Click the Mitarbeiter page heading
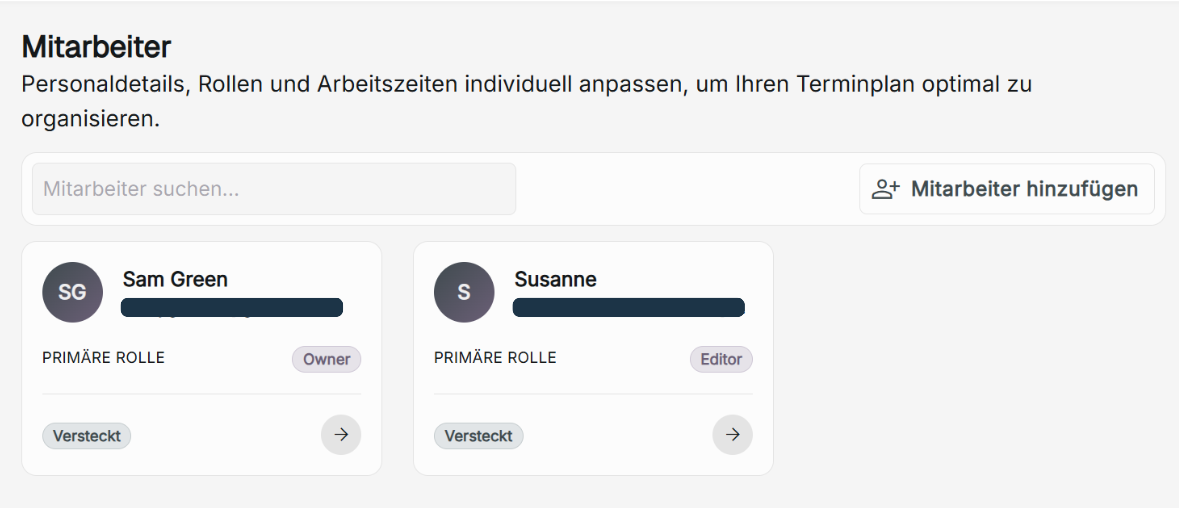The width and height of the screenshot is (1179, 508). coord(96,46)
